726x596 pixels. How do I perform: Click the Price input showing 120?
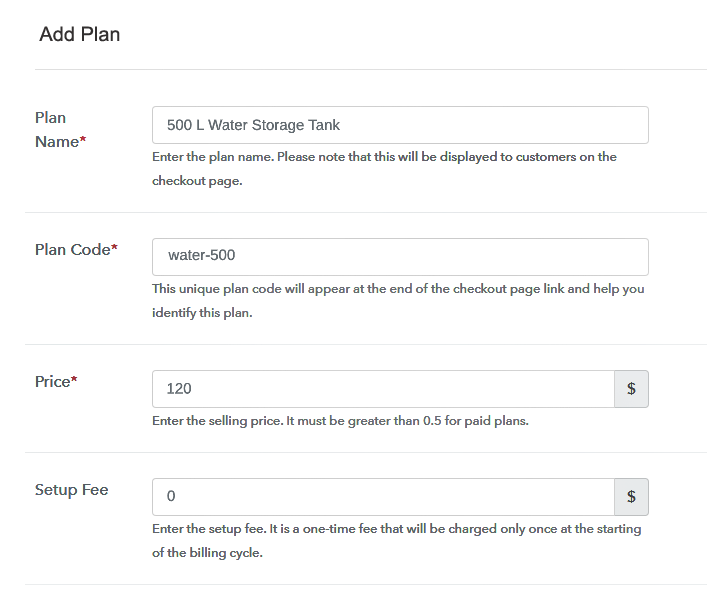(383, 389)
